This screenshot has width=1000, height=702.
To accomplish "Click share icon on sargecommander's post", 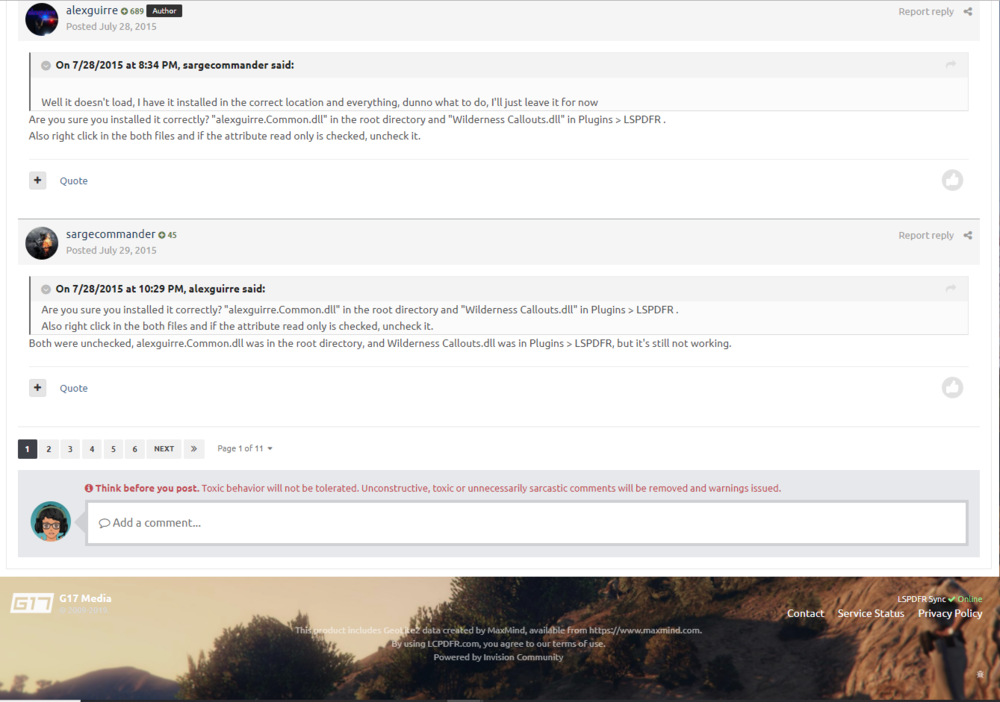I will pyautogui.click(x=967, y=235).
